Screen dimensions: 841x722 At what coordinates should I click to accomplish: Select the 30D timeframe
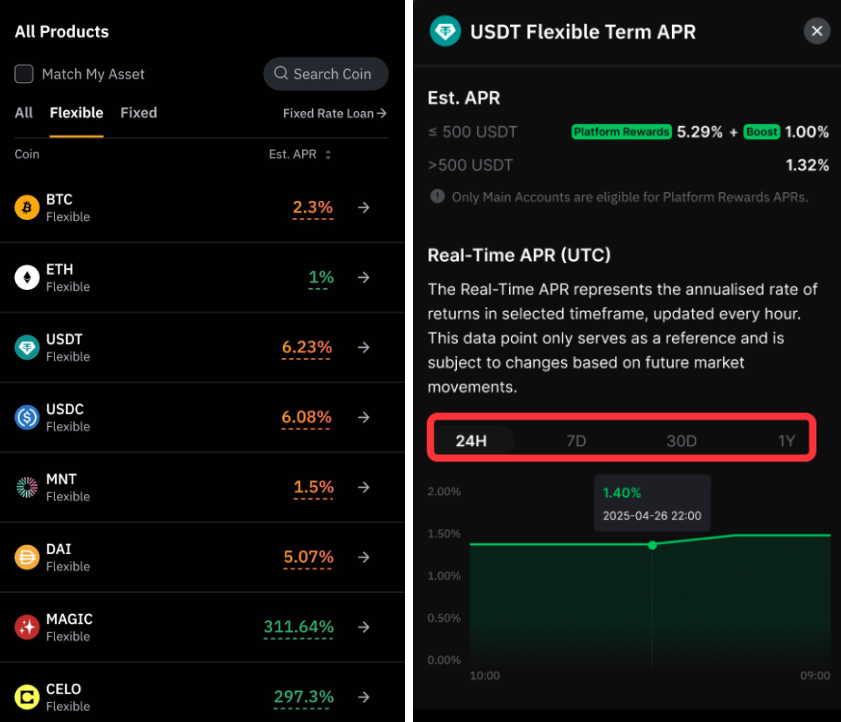[681, 441]
